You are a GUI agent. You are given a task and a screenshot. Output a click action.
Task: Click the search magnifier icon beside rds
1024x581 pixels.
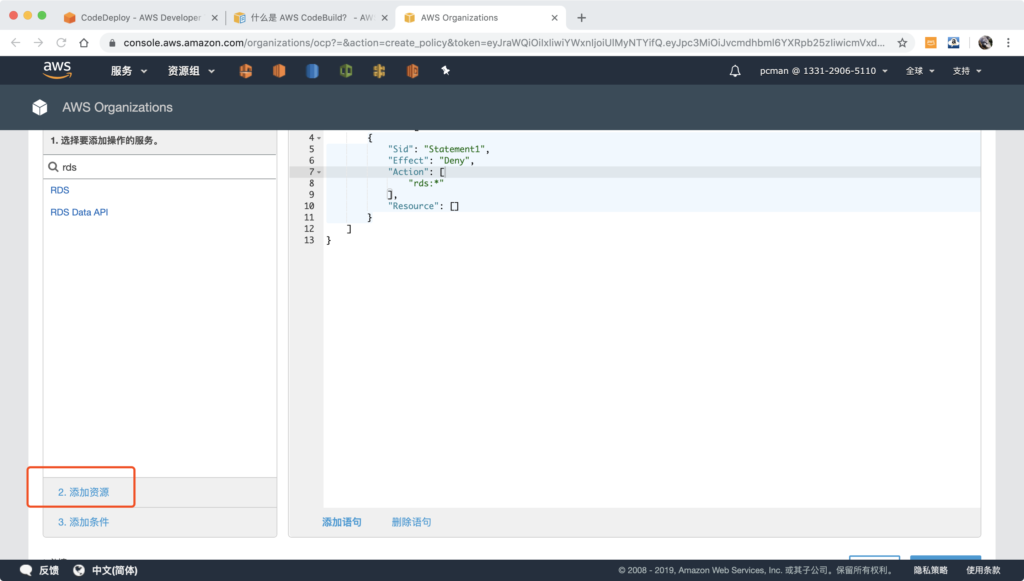click(53, 167)
